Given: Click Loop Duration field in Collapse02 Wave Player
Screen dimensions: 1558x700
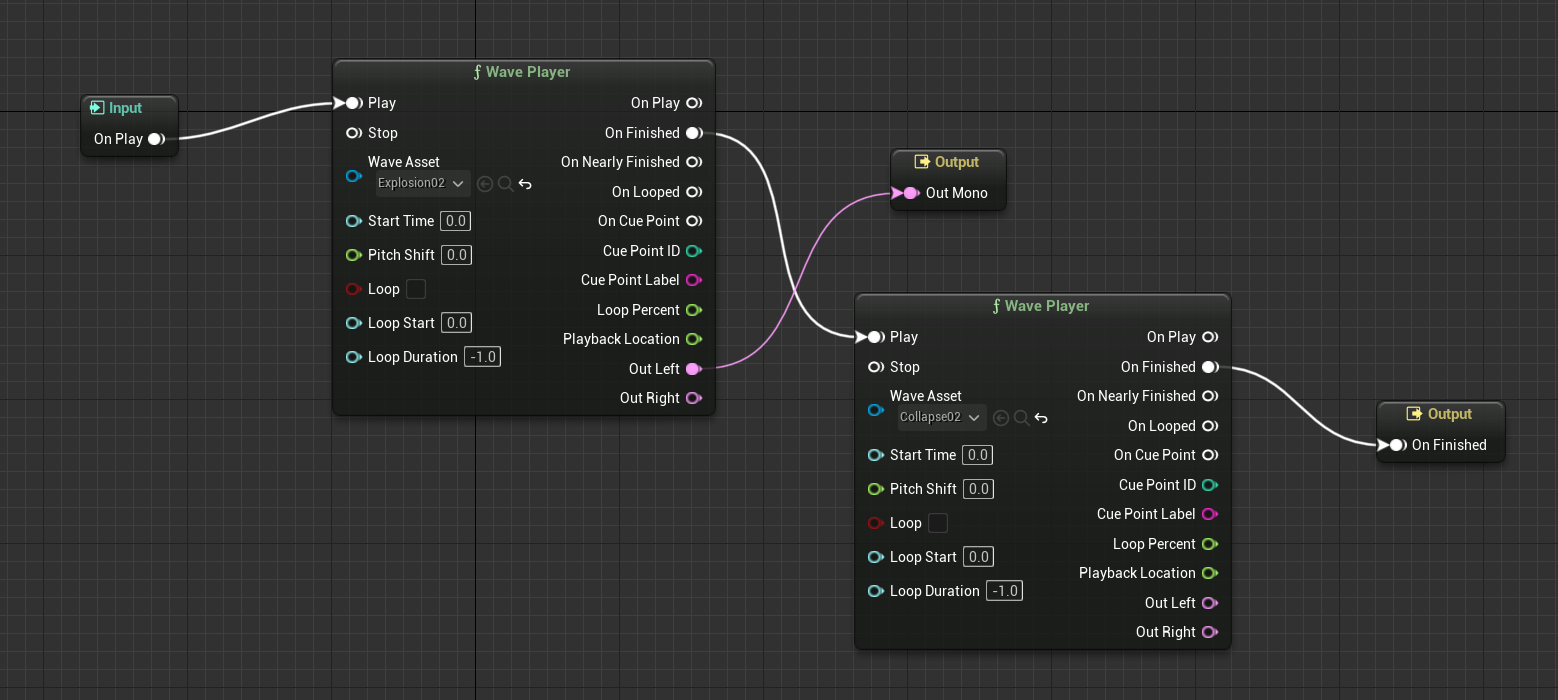Looking at the screenshot, I should point(1004,591).
